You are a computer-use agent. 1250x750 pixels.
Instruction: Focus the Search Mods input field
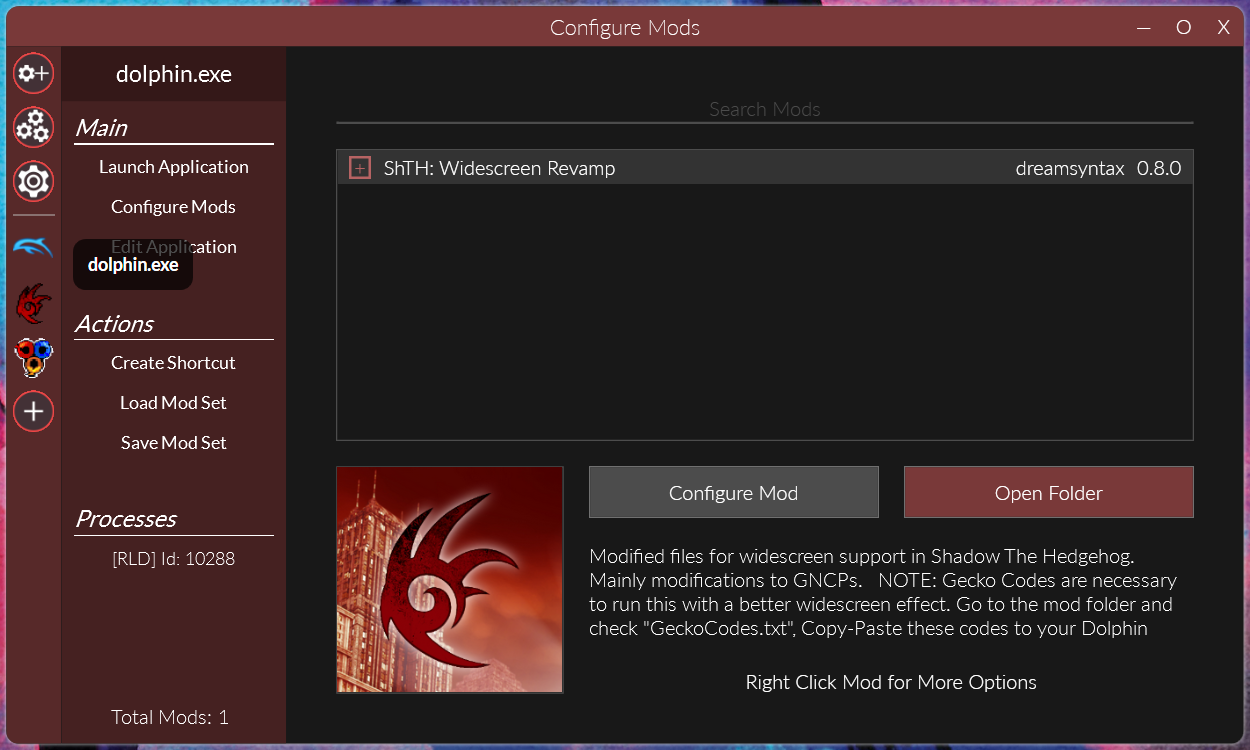pos(765,109)
